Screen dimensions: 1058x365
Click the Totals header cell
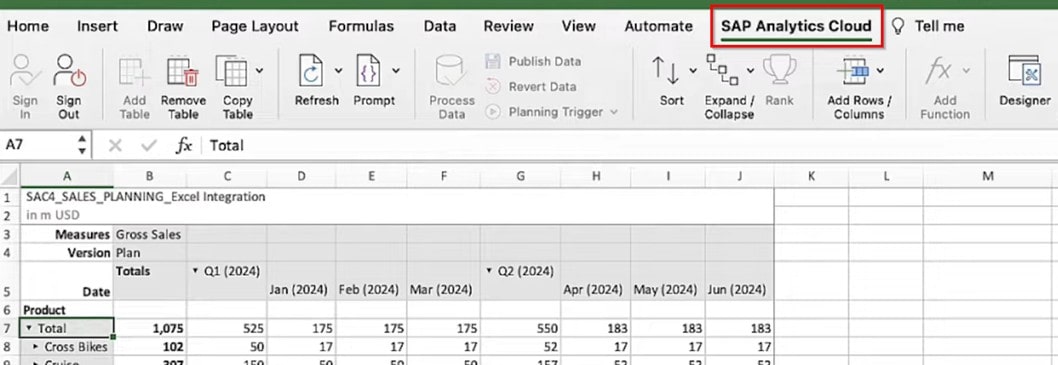[x=150, y=281]
